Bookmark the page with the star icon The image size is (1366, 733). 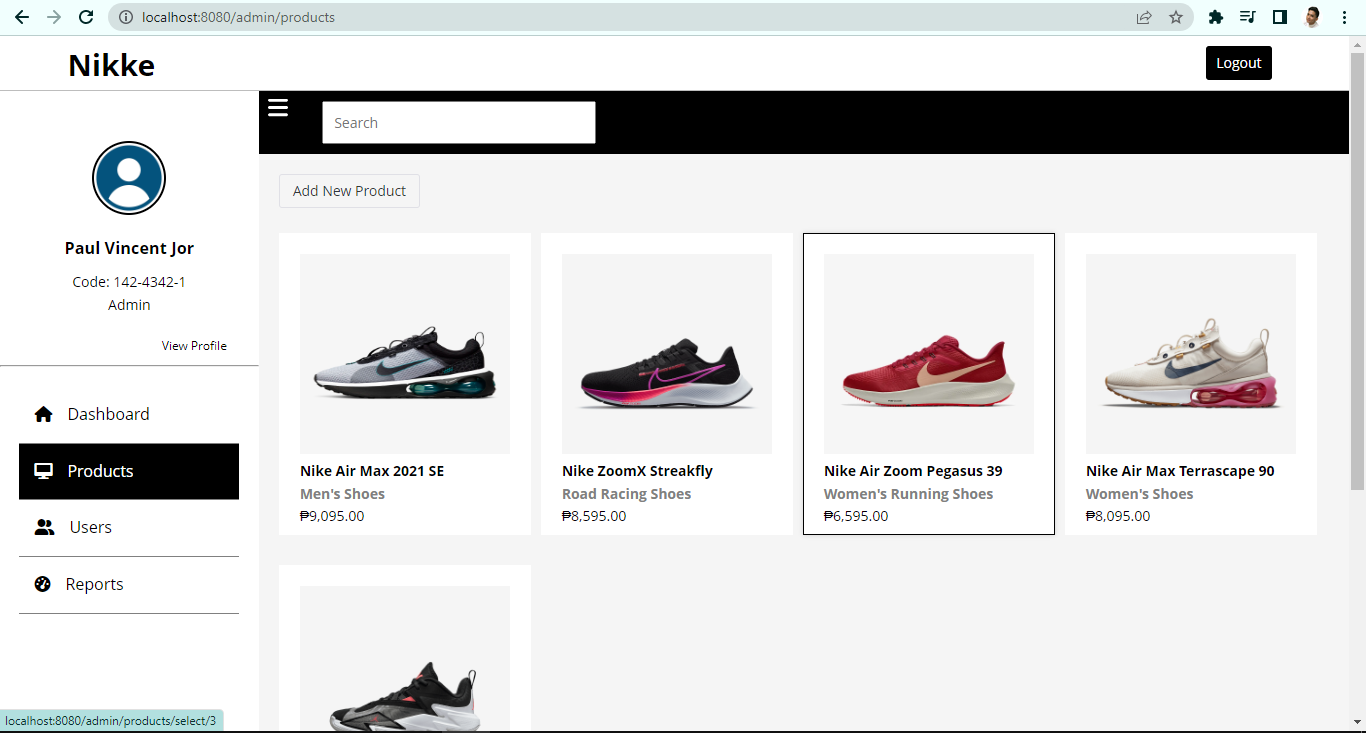[x=1177, y=17]
